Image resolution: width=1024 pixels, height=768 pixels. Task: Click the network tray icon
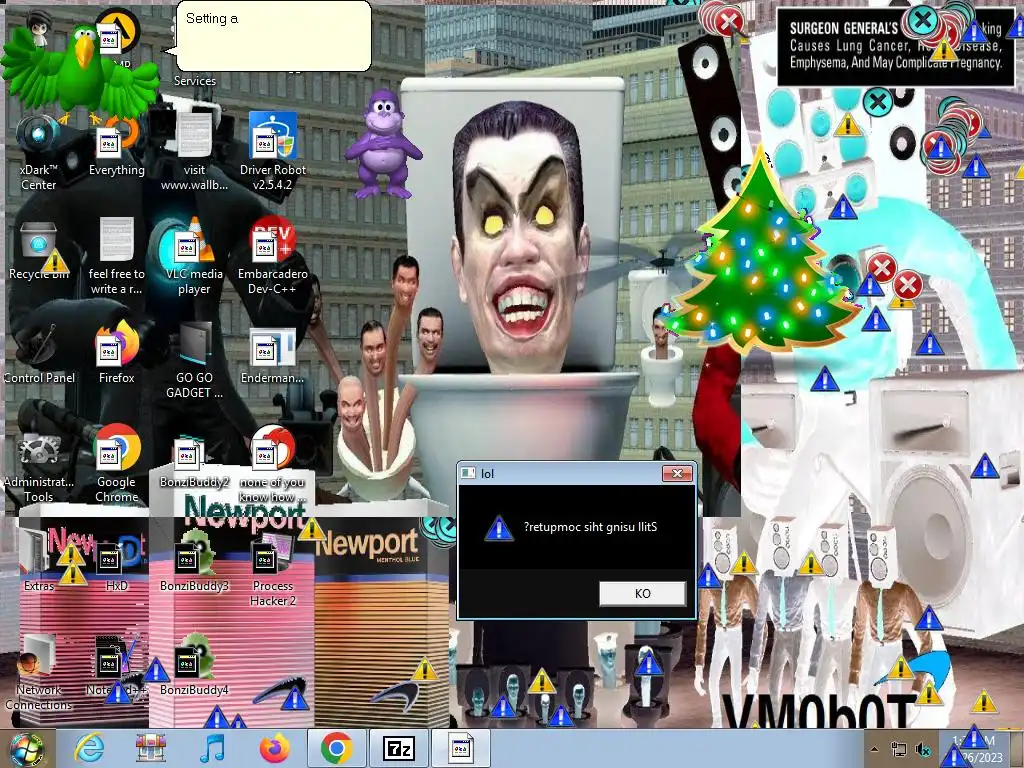pos(899,750)
